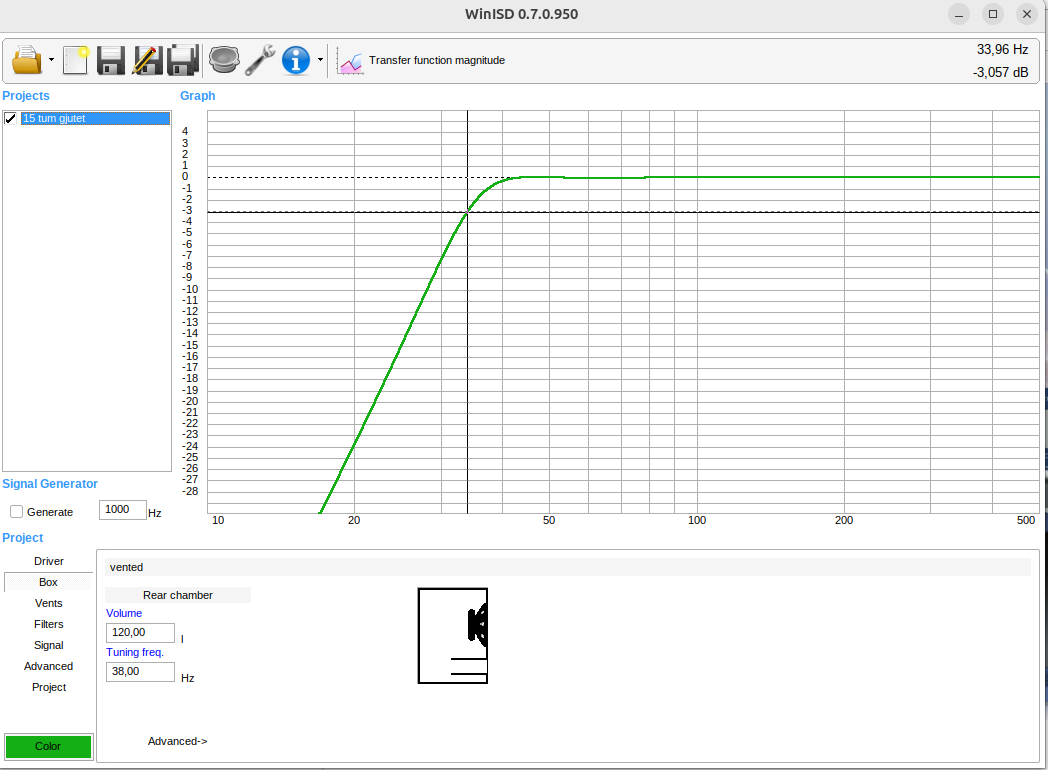Click the Rear chamber header
This screenshot has width=1048, height=770.
tap(178, 595)
